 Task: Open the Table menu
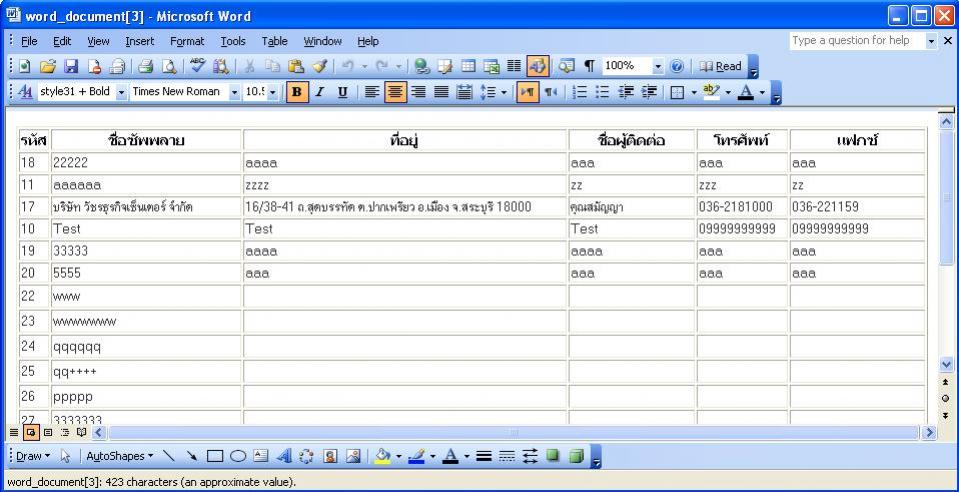pos(275,42)
